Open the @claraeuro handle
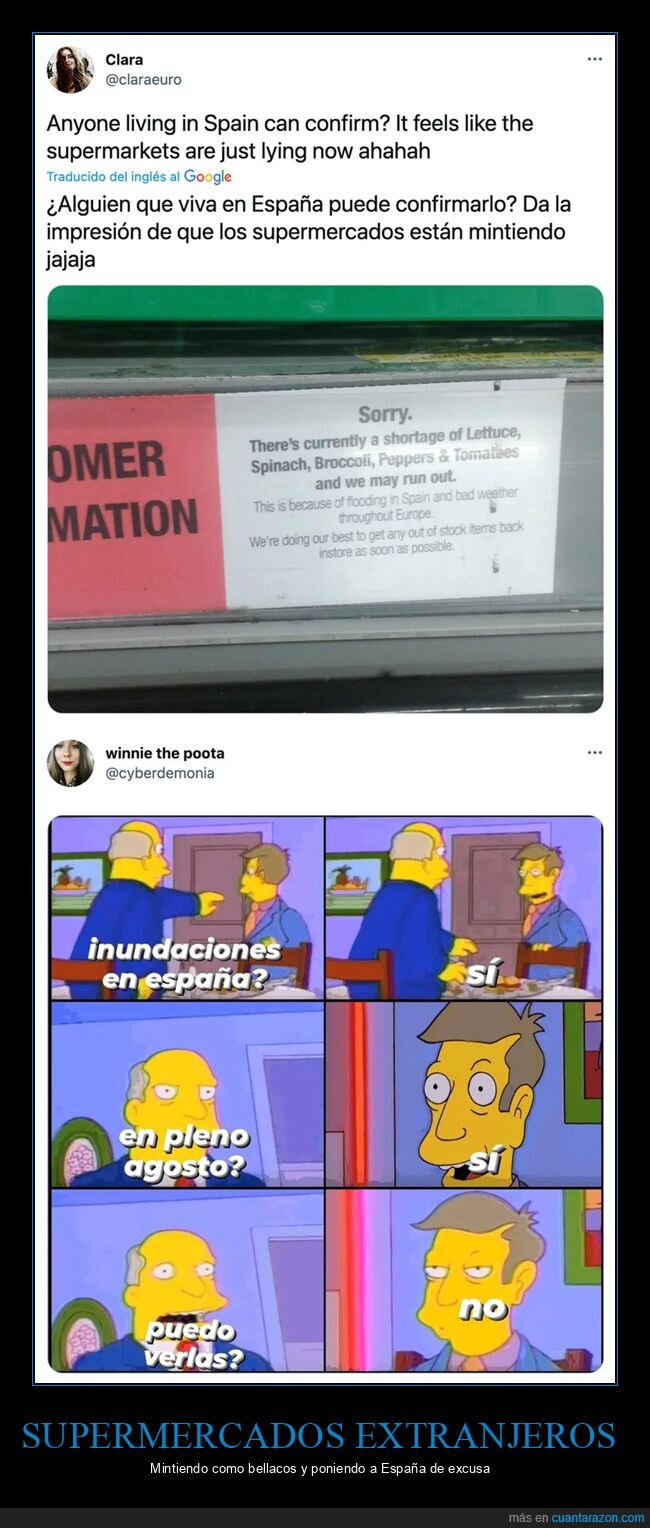 143,79
